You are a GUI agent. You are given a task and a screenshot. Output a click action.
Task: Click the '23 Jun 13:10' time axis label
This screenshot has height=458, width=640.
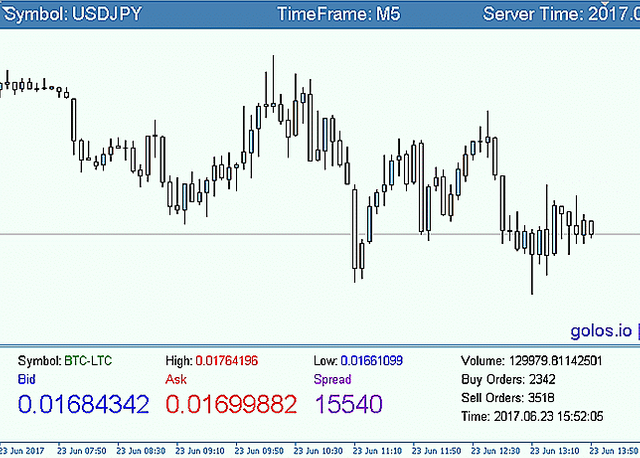click(555, 451)
